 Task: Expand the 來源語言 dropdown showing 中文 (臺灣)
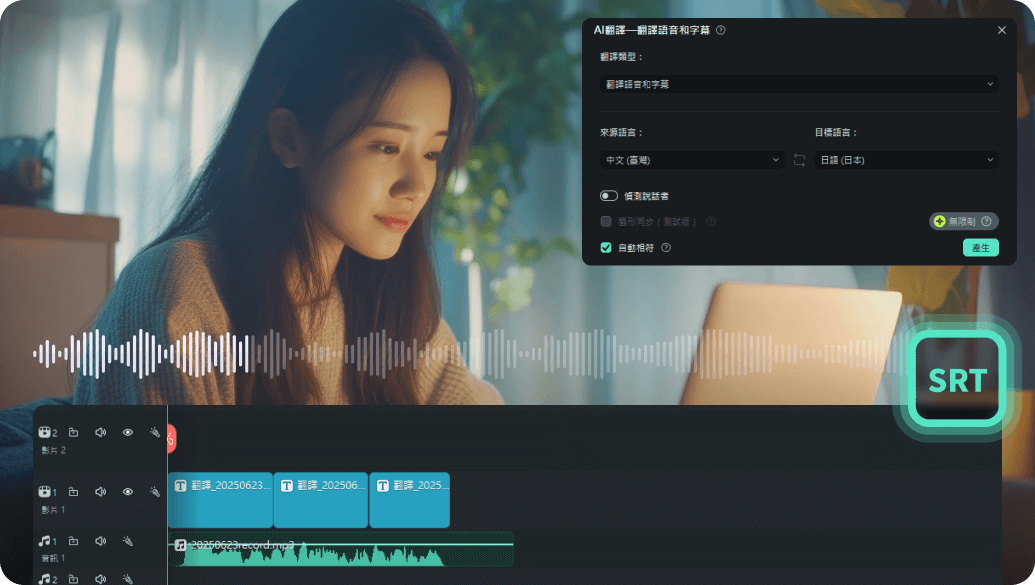coord(692,160)
